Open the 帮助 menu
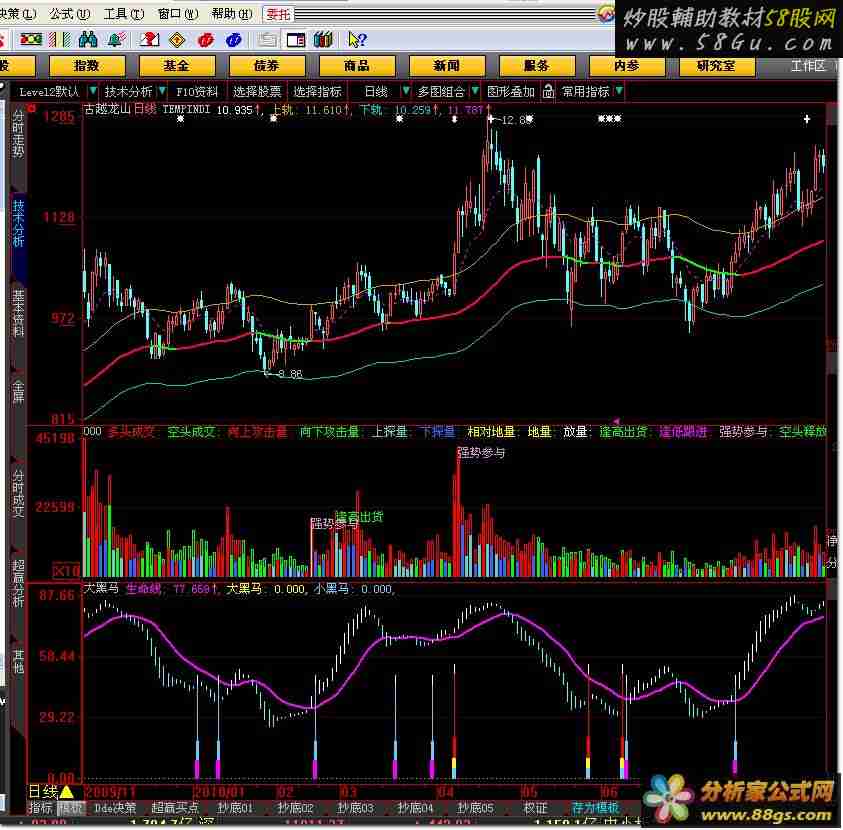 (x=232, y=14)
